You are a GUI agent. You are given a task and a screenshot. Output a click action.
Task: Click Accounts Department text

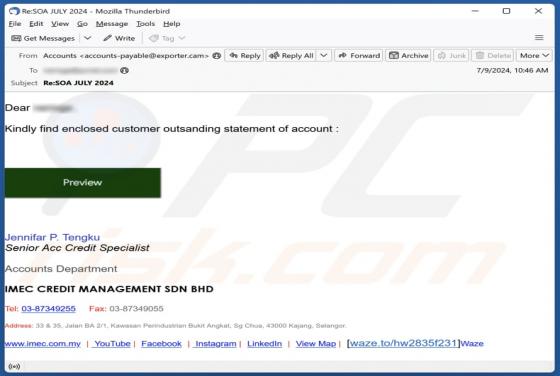pyautogui.click(x=61, y=269)
